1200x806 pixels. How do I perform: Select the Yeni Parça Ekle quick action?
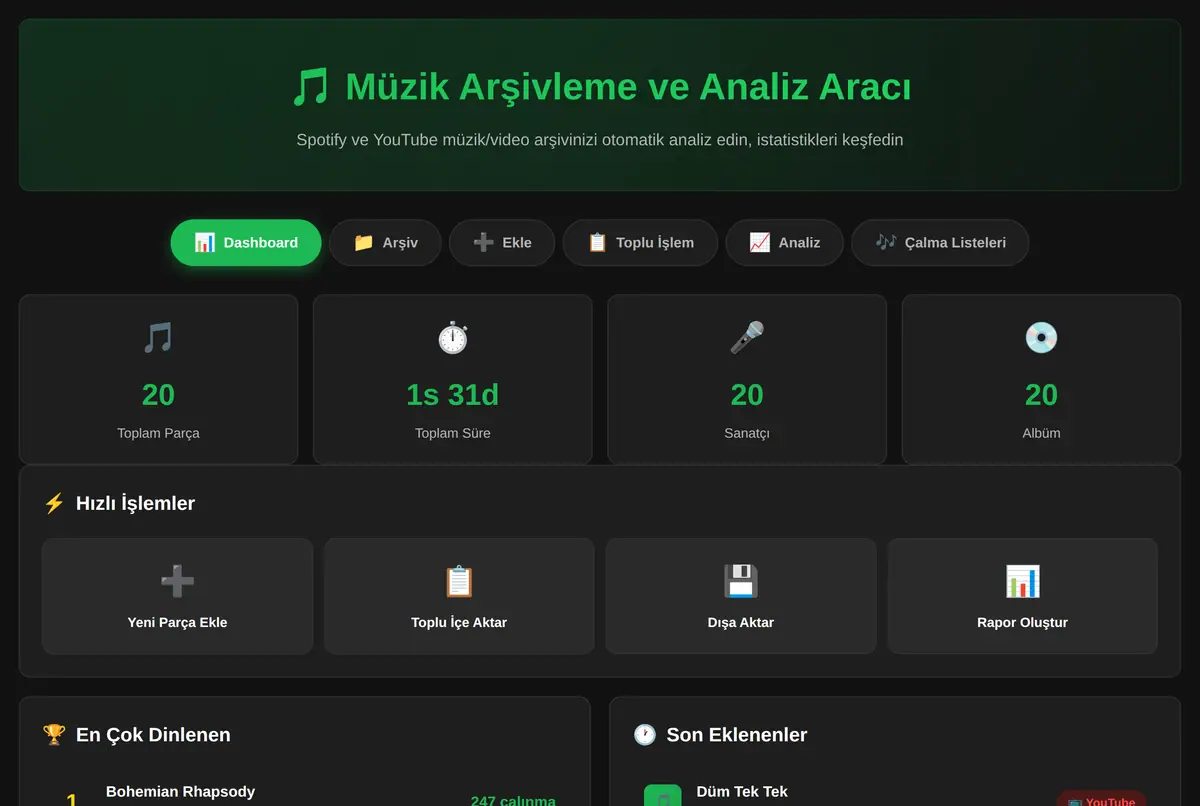click(x=177, y=596)
